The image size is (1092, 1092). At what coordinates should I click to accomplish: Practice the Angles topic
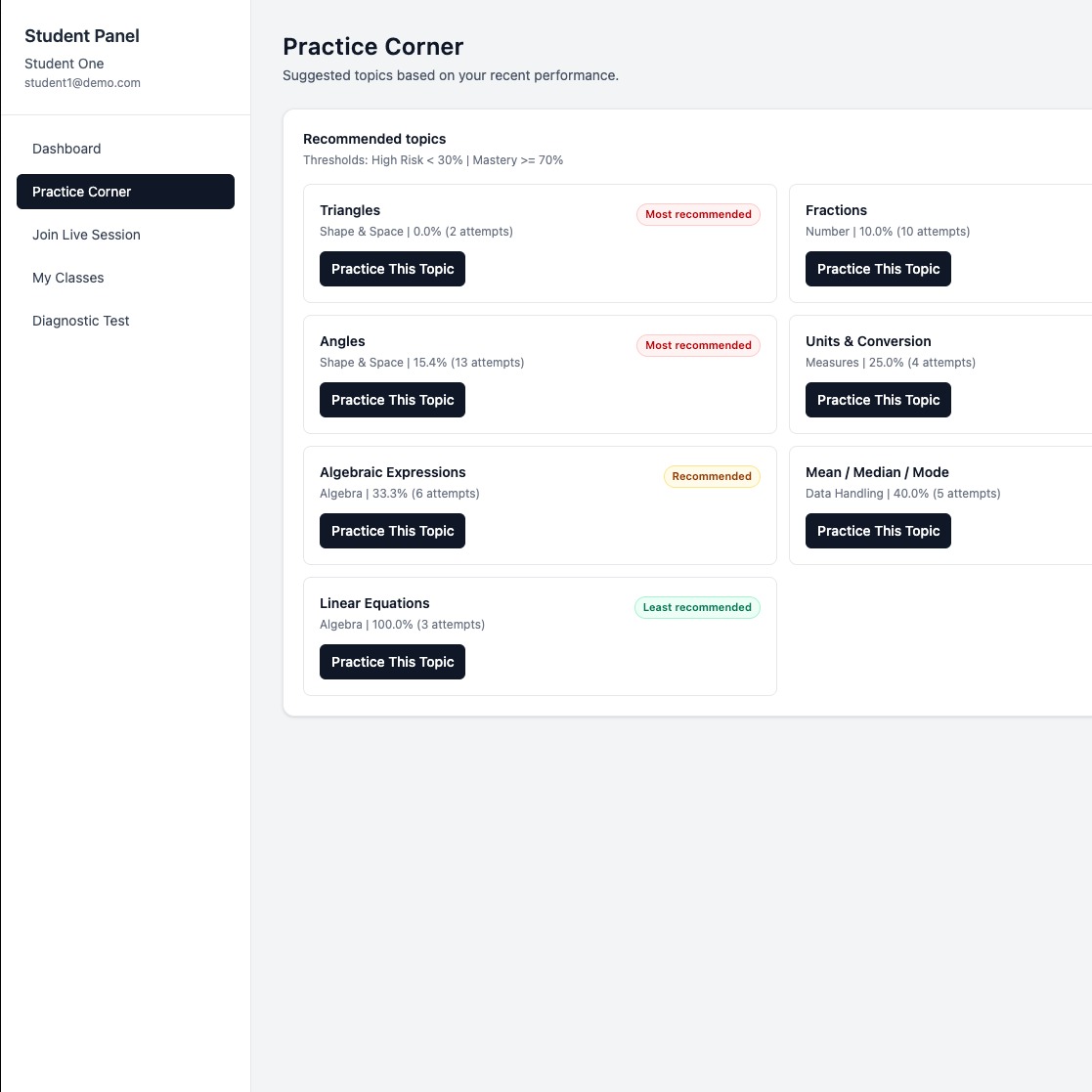[392, 400]
